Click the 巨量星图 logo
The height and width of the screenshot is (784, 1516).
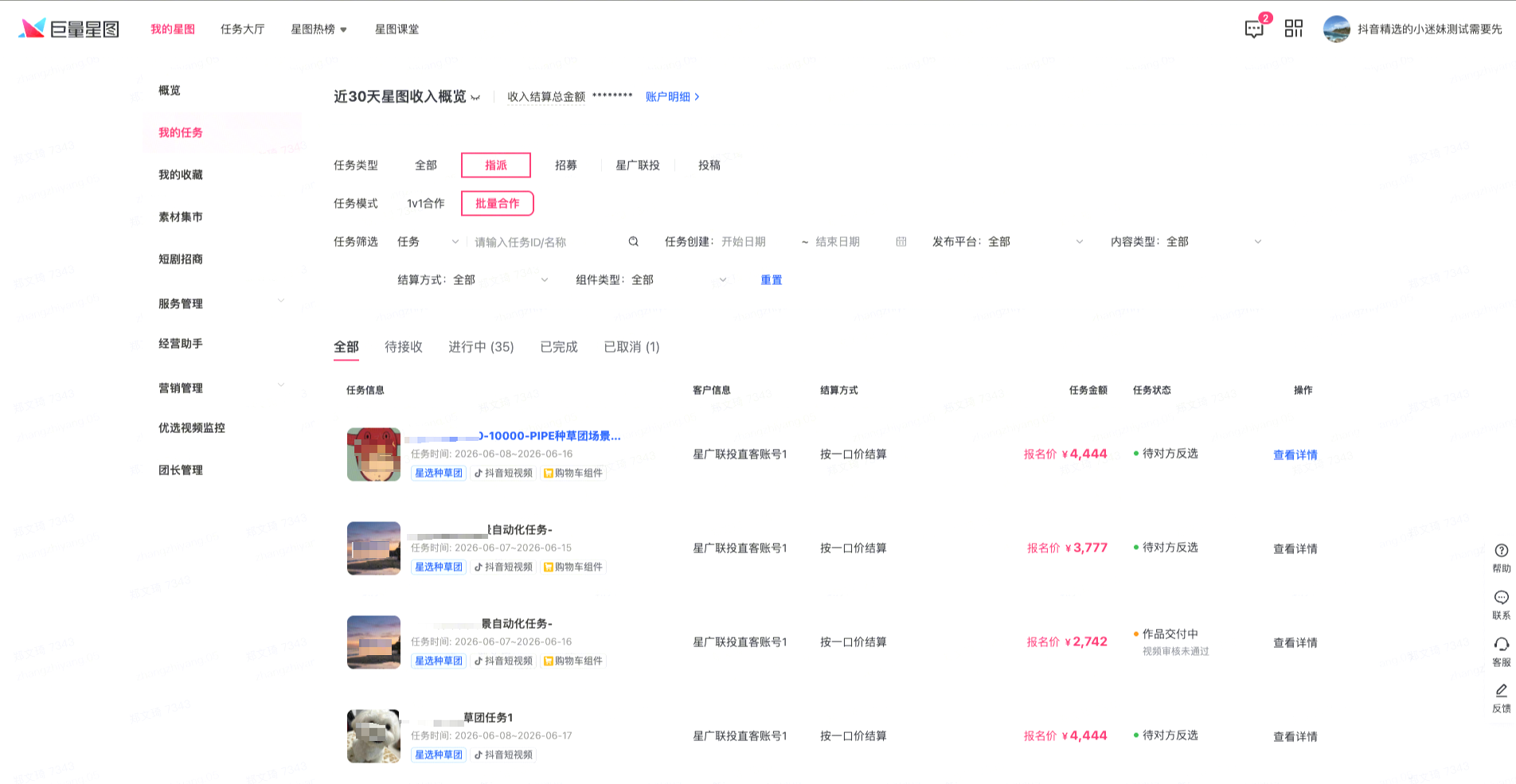69,29
